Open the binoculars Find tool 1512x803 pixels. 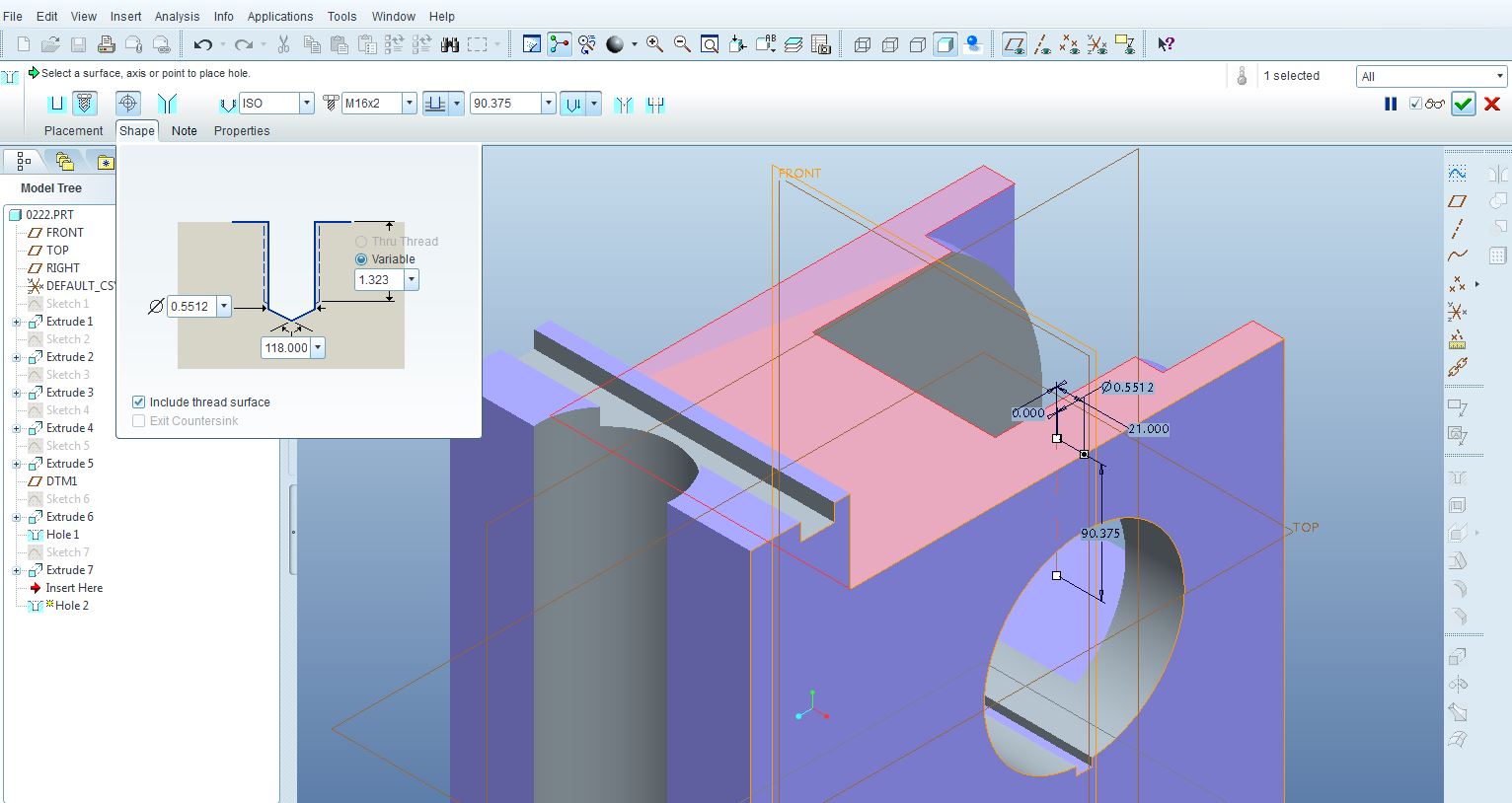click(450, 44)
